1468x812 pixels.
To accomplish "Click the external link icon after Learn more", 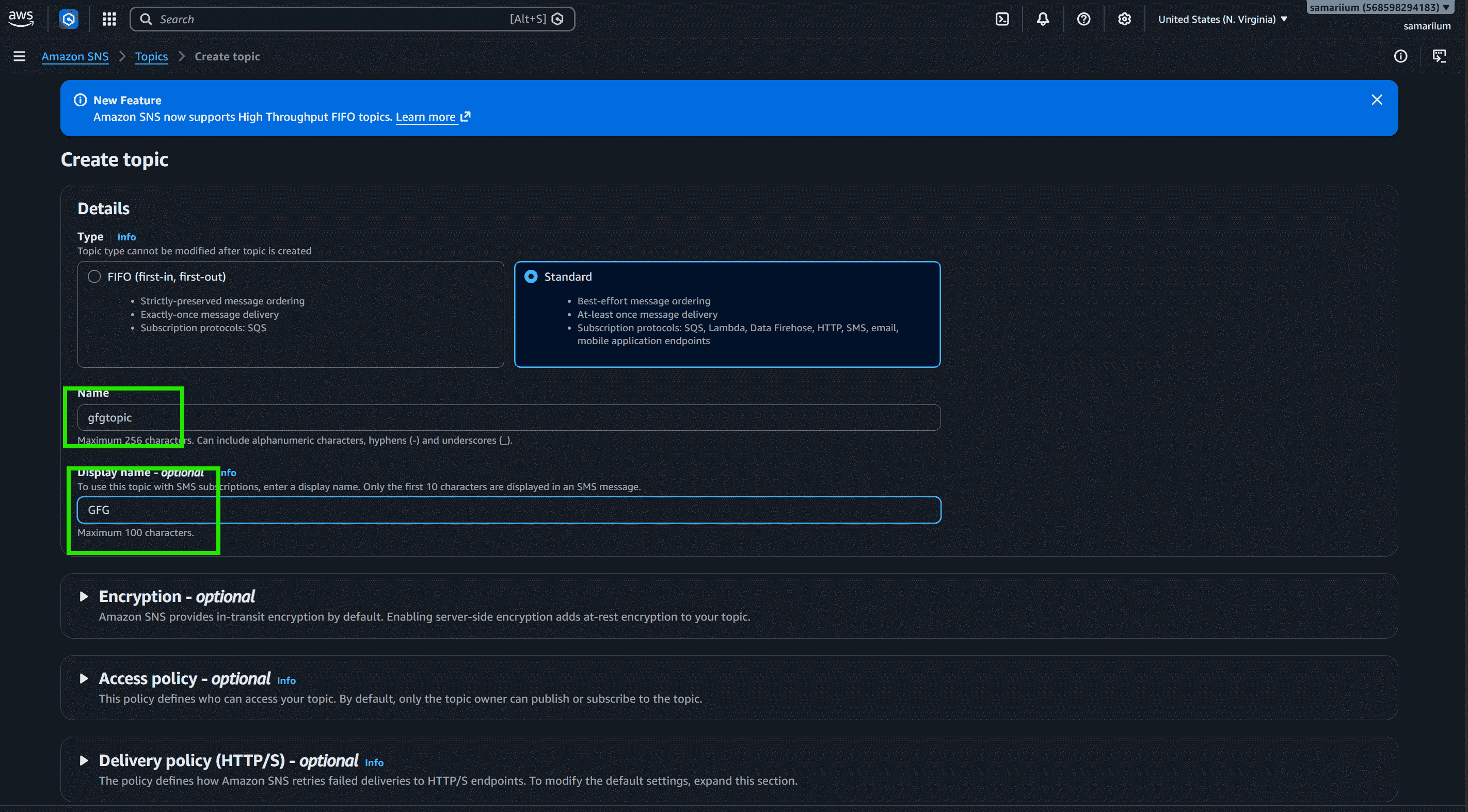I will tap(466, 117).
